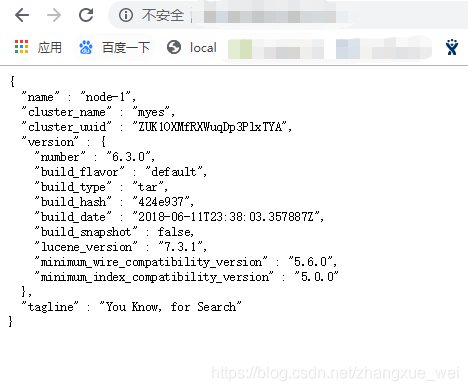The height and width of the screenshot is (391, 468).
Task: Select index compatibility version "5.0.0"
Action: tap(316, 277)
